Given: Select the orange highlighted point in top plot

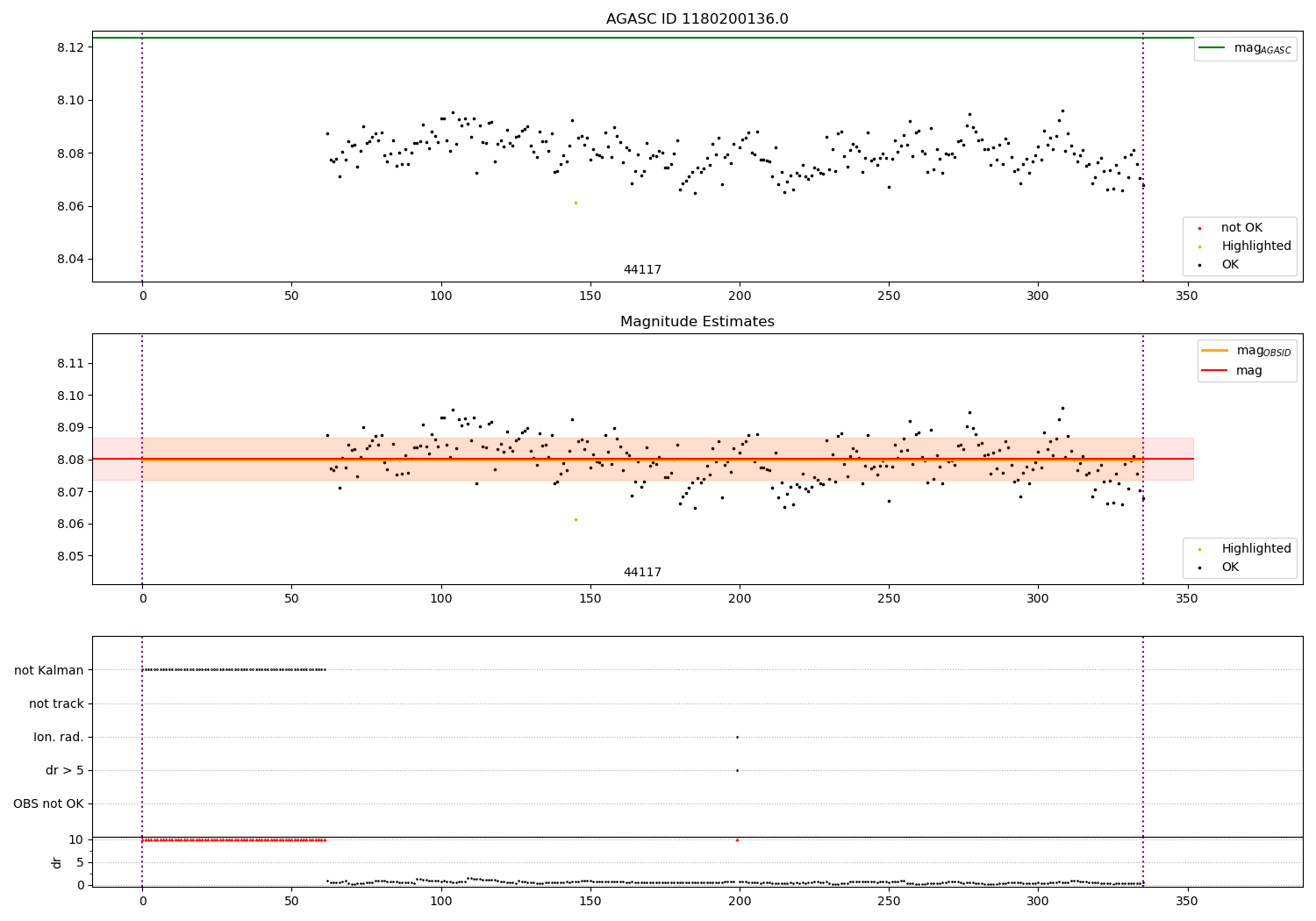Looking at the screenshot, I should point(576,203).
